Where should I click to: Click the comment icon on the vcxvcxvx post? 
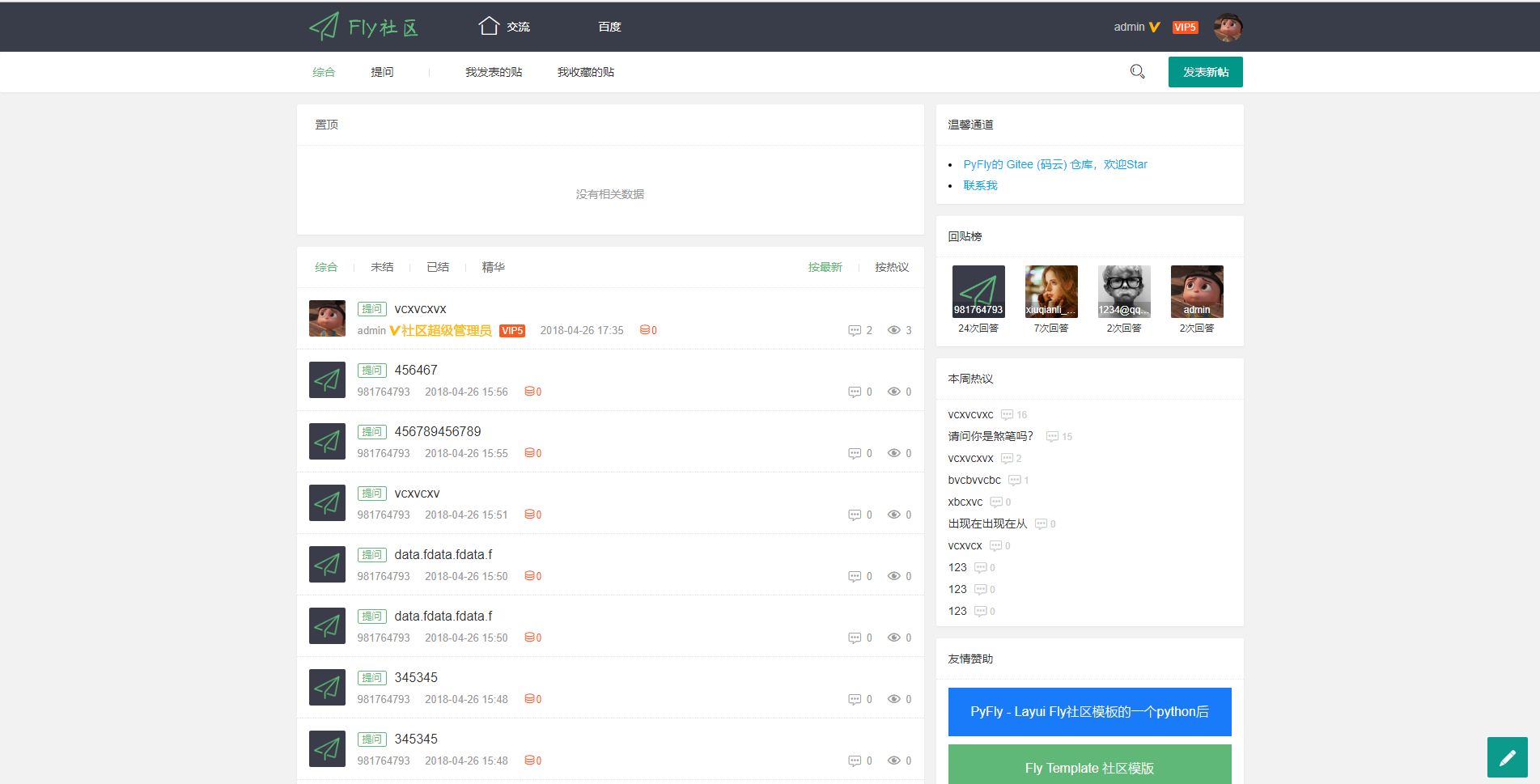coord(854,330)
